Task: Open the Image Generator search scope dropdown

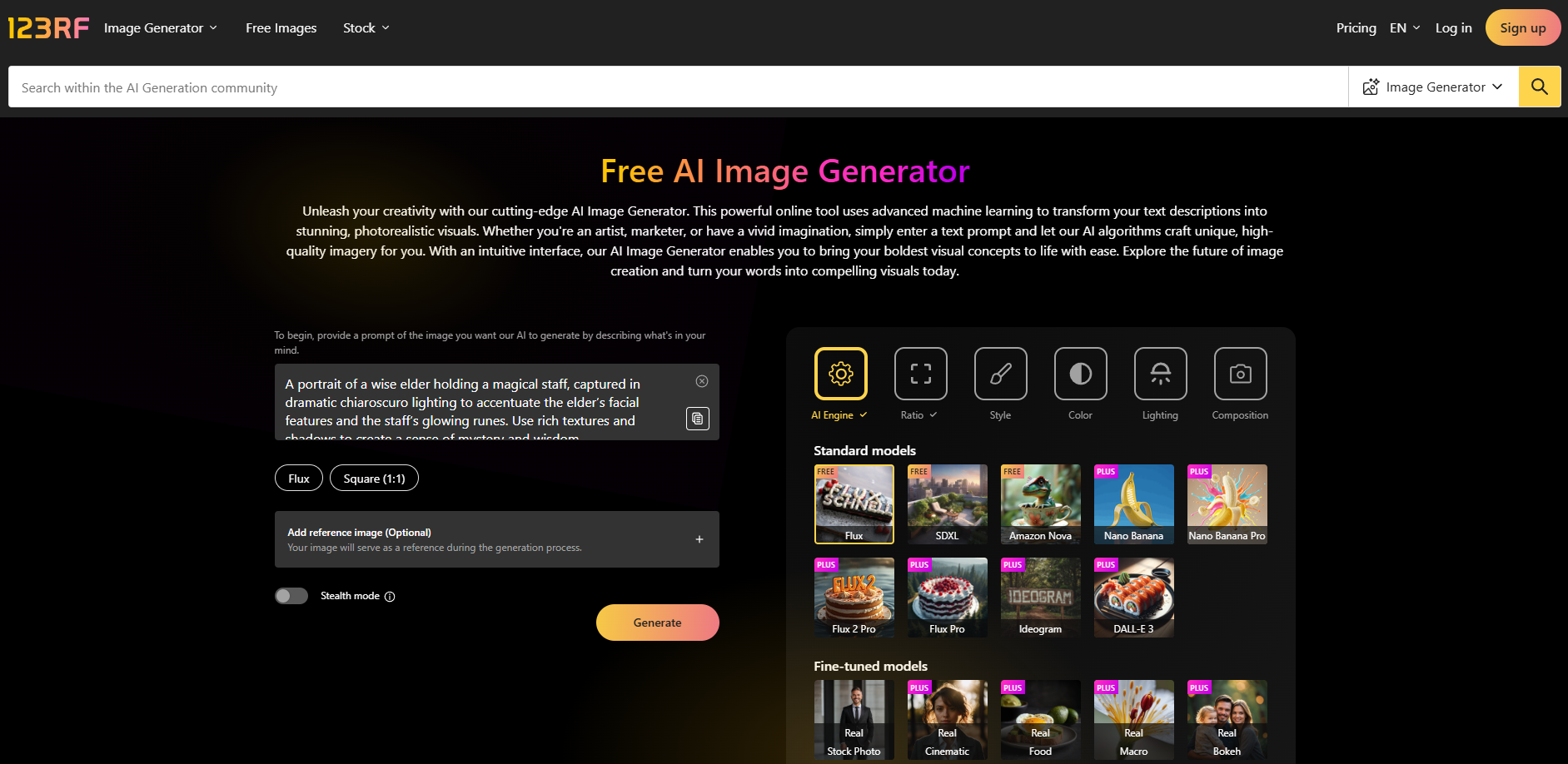Action: 1432,87
